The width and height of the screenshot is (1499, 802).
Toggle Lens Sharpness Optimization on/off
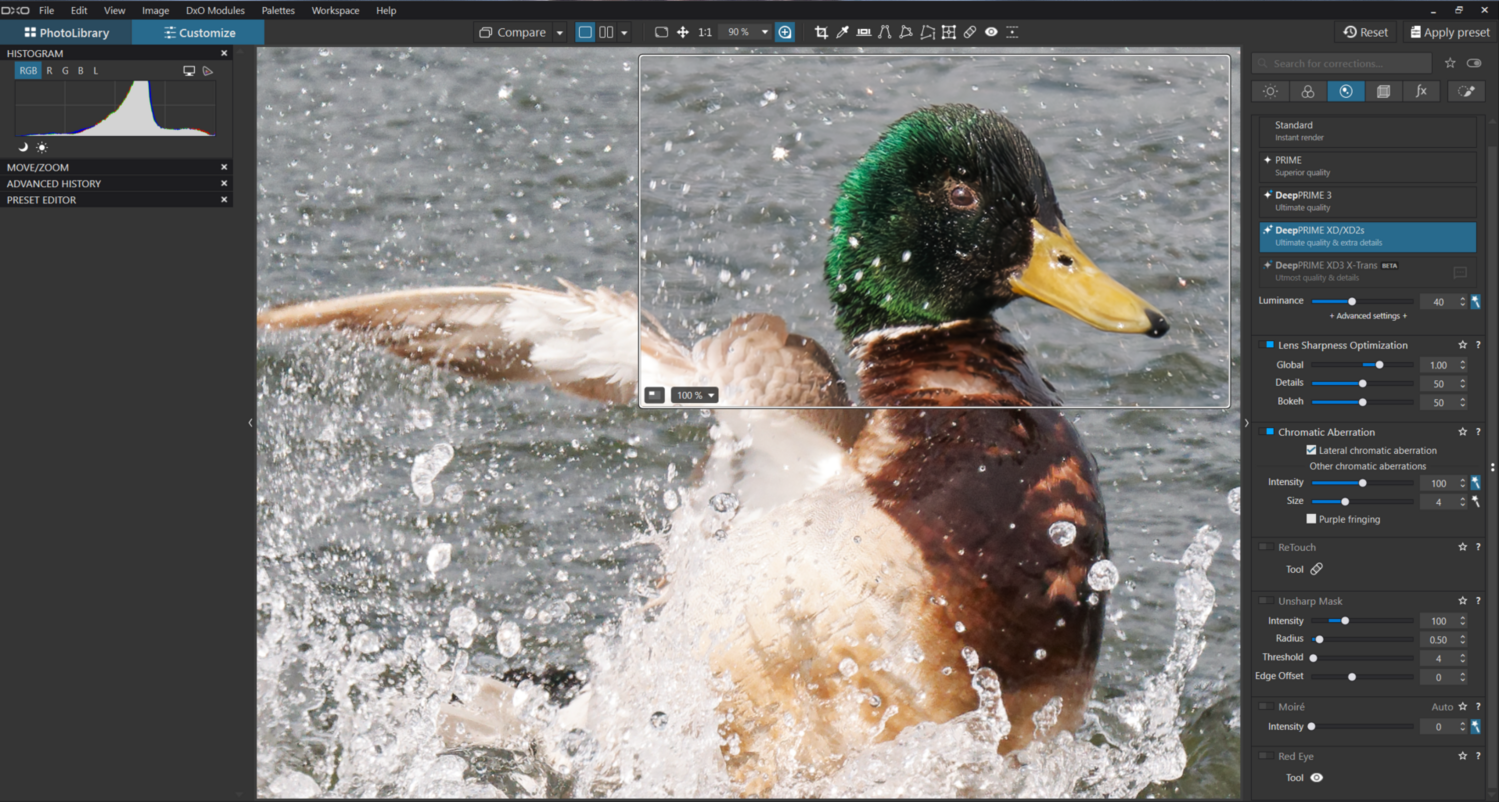point(1267,345)
